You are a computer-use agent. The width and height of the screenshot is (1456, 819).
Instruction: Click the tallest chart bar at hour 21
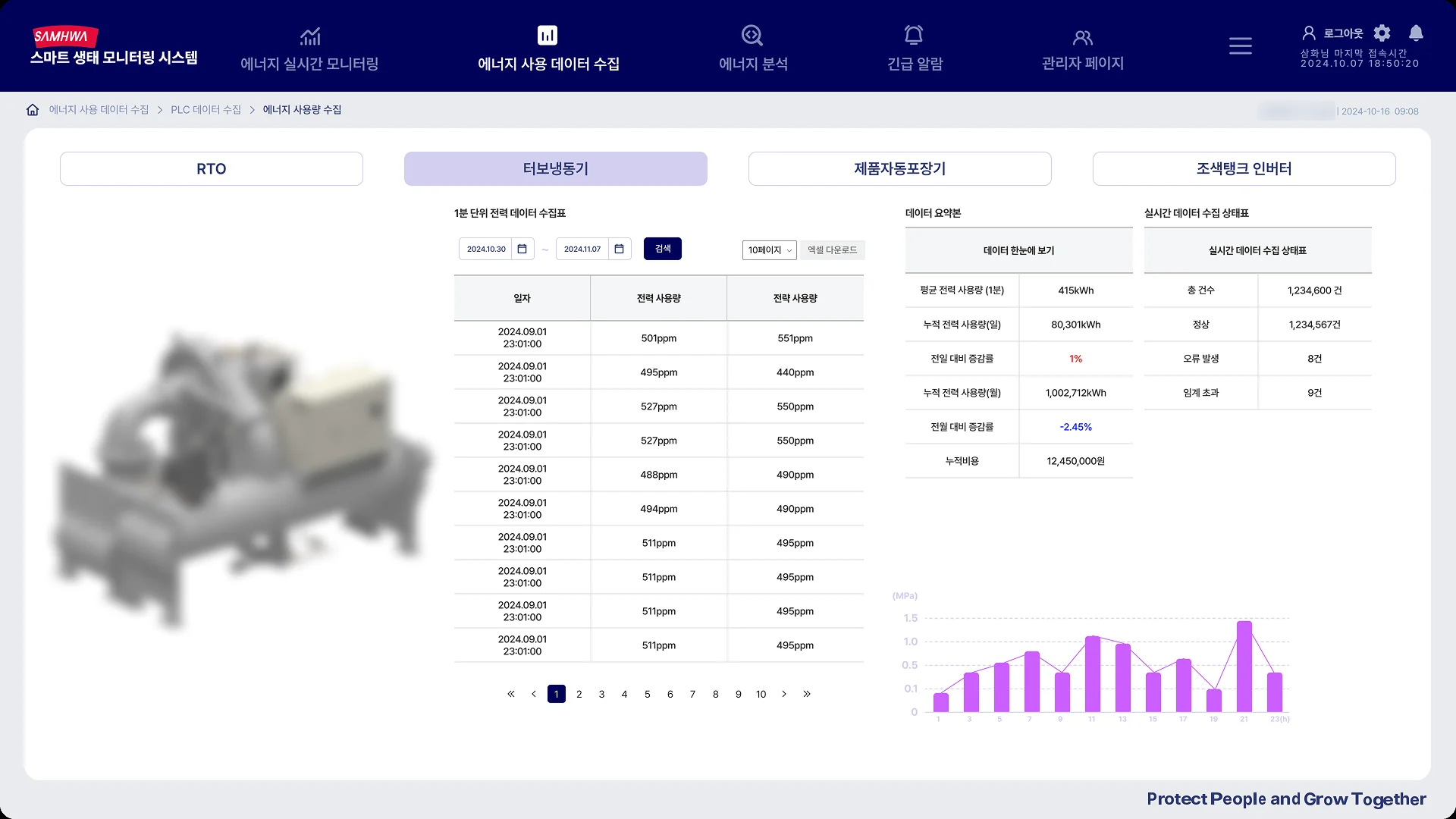tap(1244, 667)
